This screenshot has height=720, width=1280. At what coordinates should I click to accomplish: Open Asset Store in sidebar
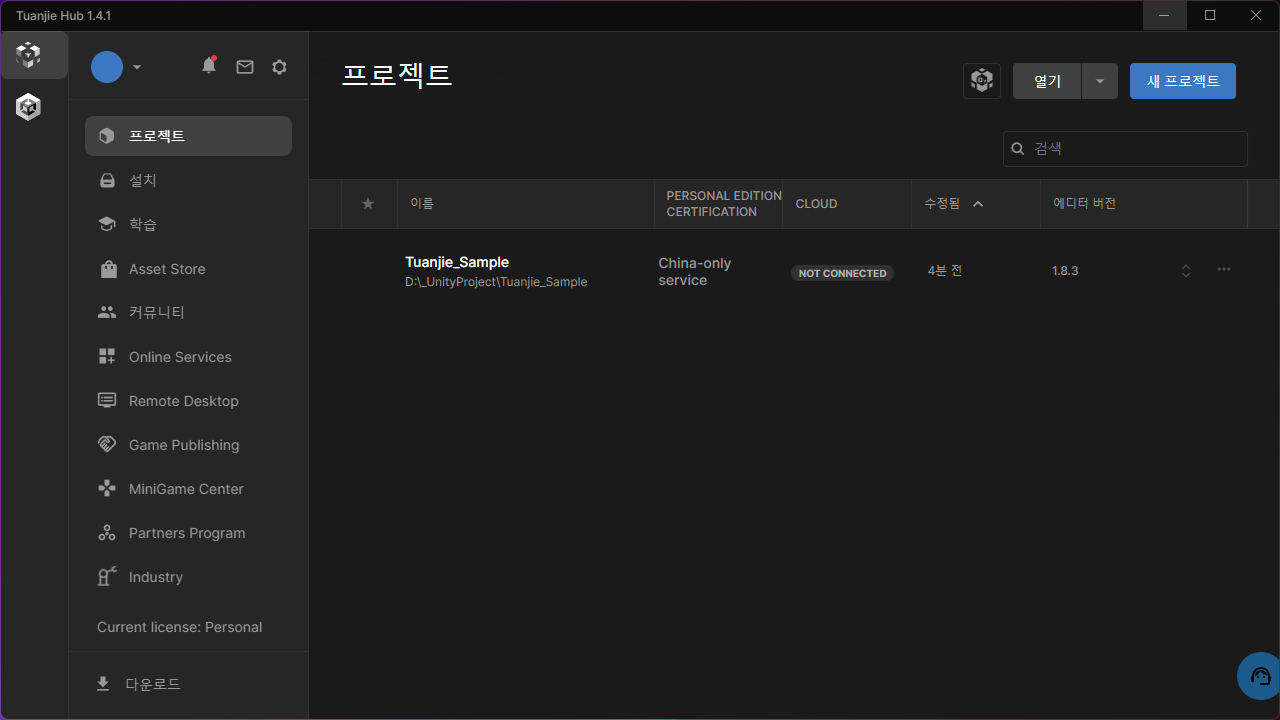coord(188,269)
